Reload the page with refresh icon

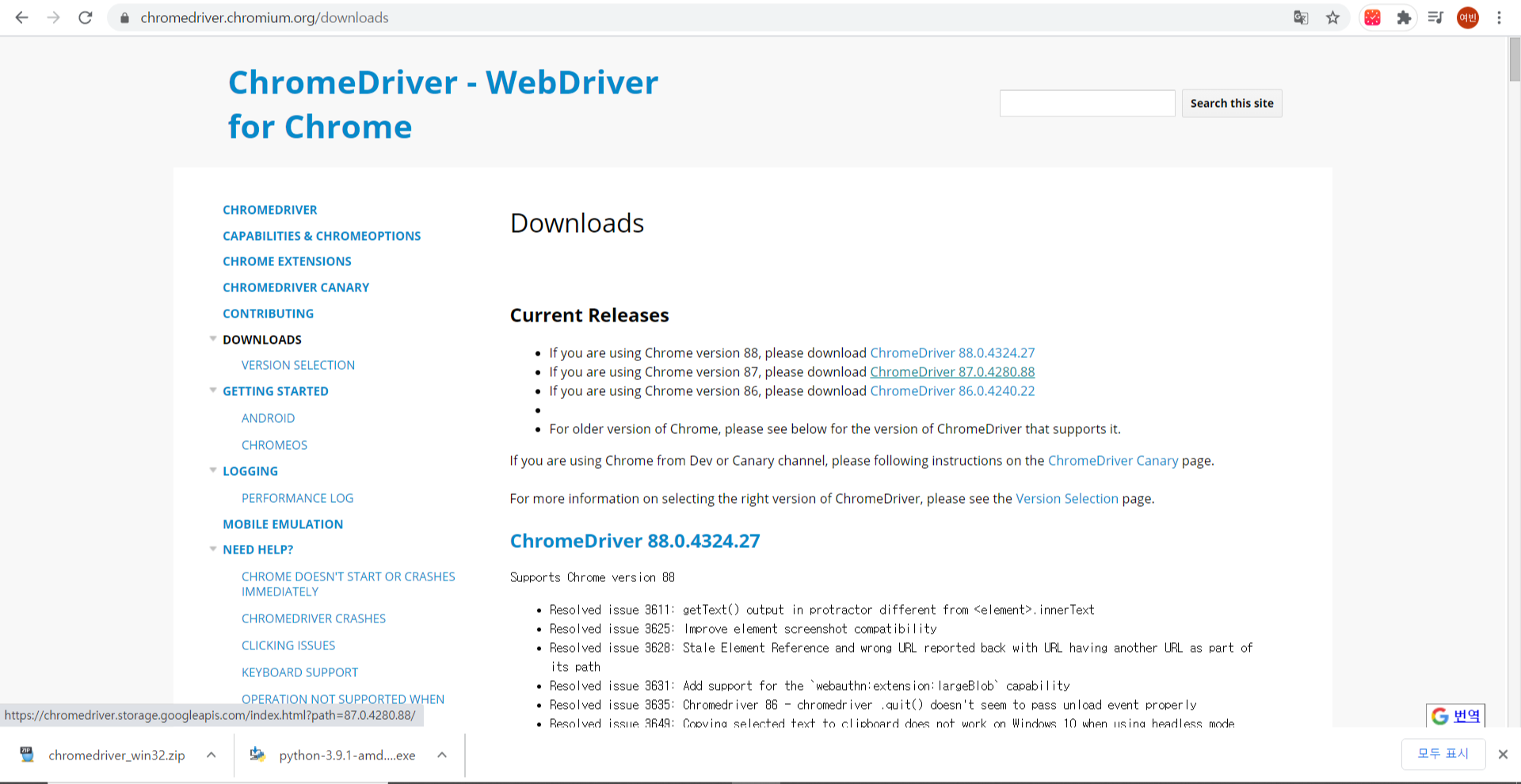[86, 17]
